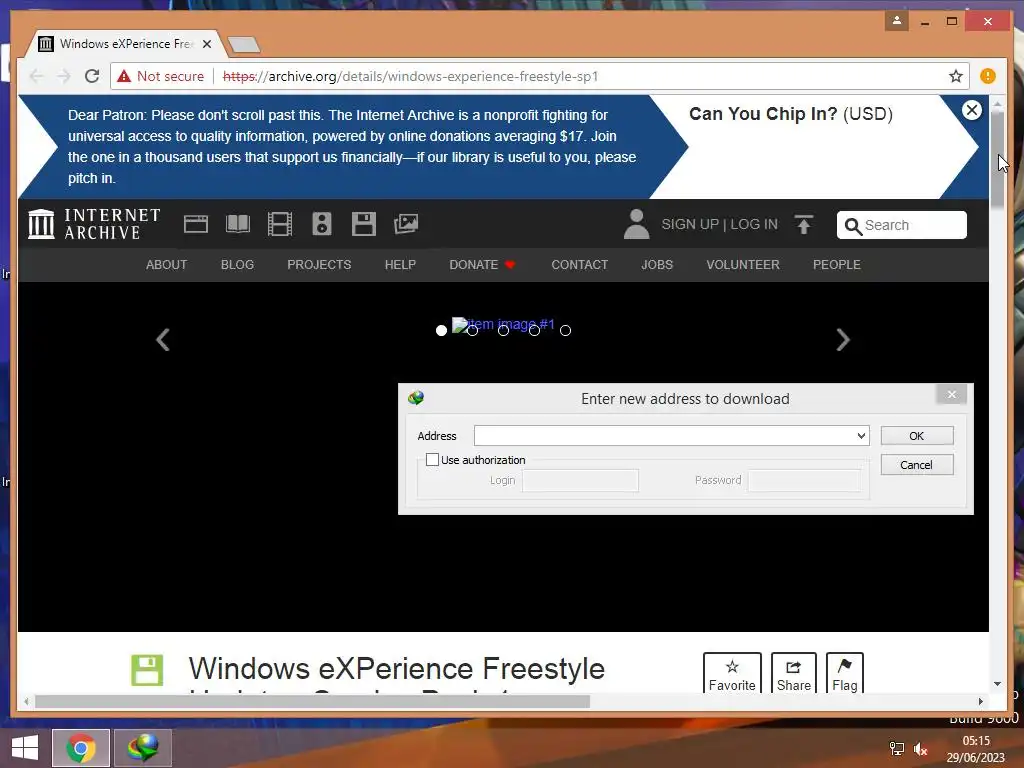Show previous carousel image arrow
The height and width of the screenshot is (768, 1024).
(163, 340)
